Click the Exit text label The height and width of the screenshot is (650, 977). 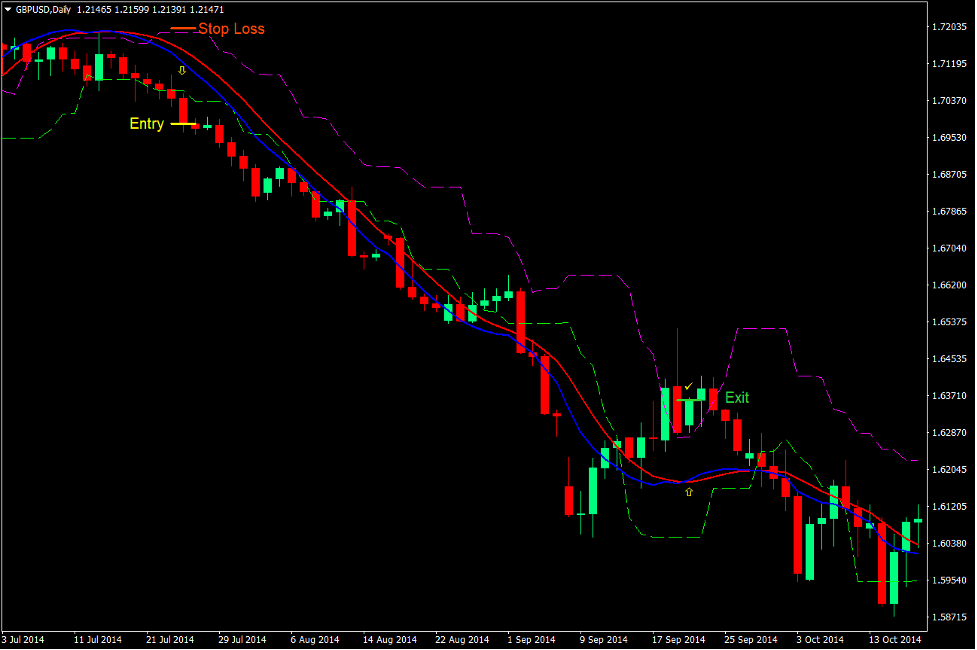pyautogui.click(x=735, y=398)
